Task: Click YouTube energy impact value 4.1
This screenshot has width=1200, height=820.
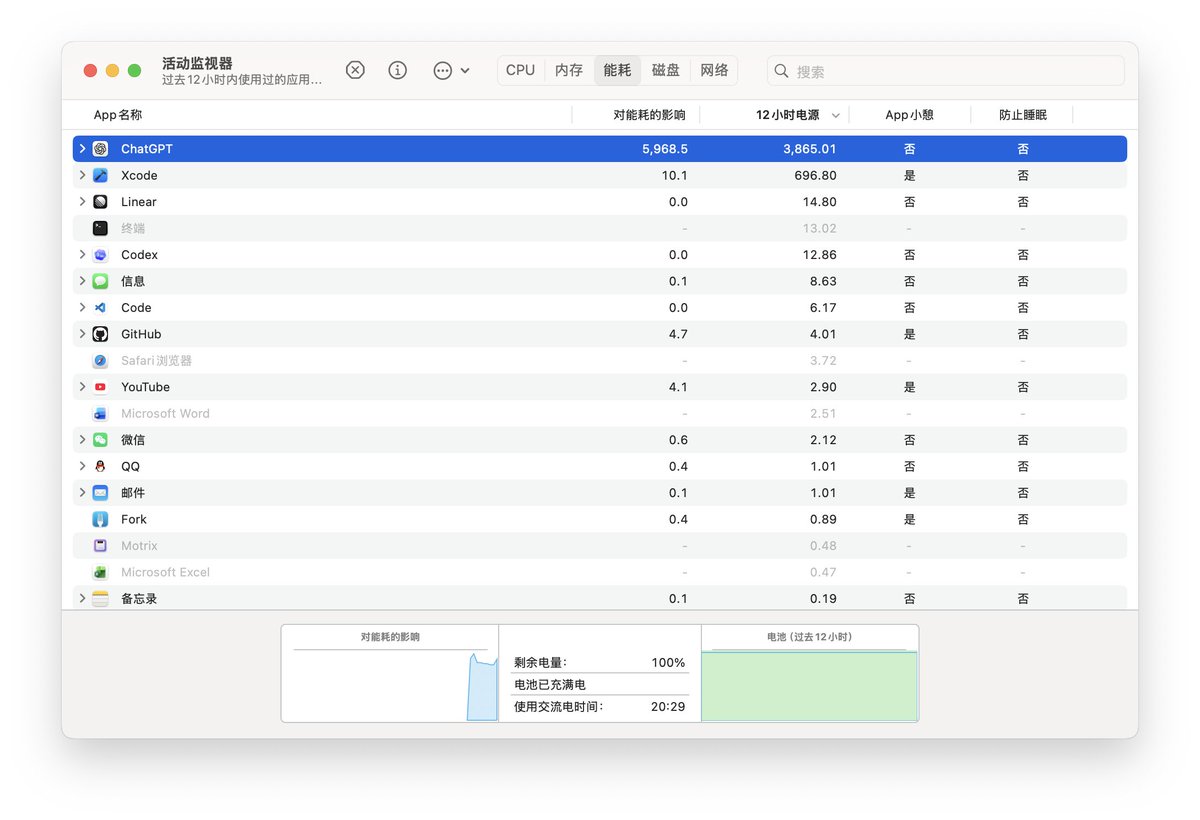Action: pos(678,387)
